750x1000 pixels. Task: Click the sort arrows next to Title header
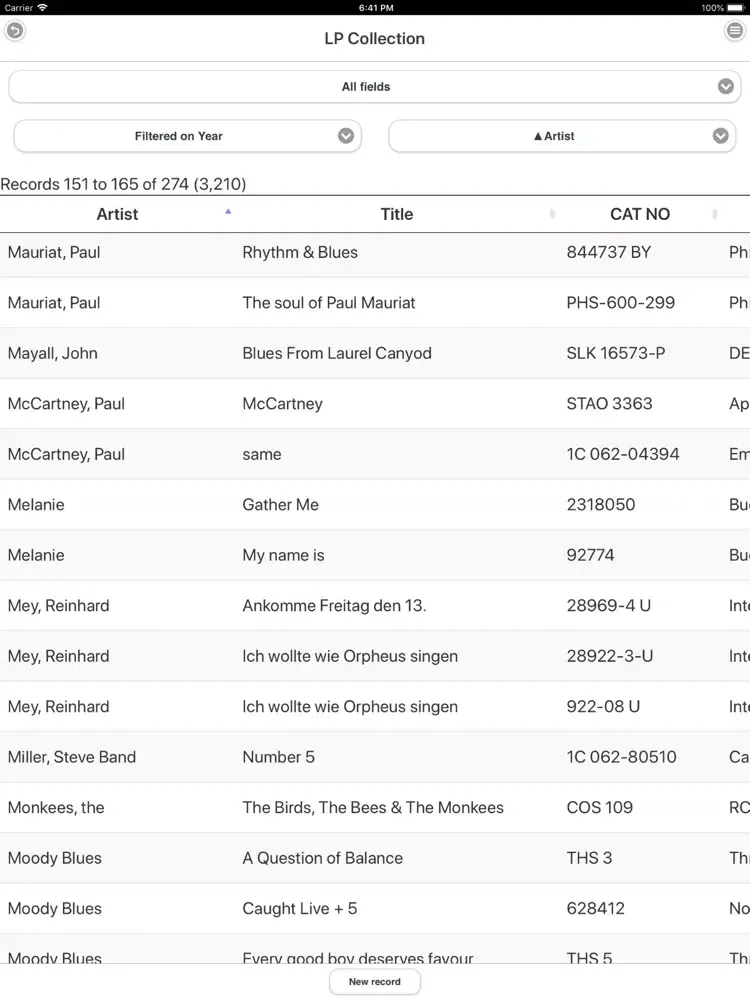tap(551, 213)
